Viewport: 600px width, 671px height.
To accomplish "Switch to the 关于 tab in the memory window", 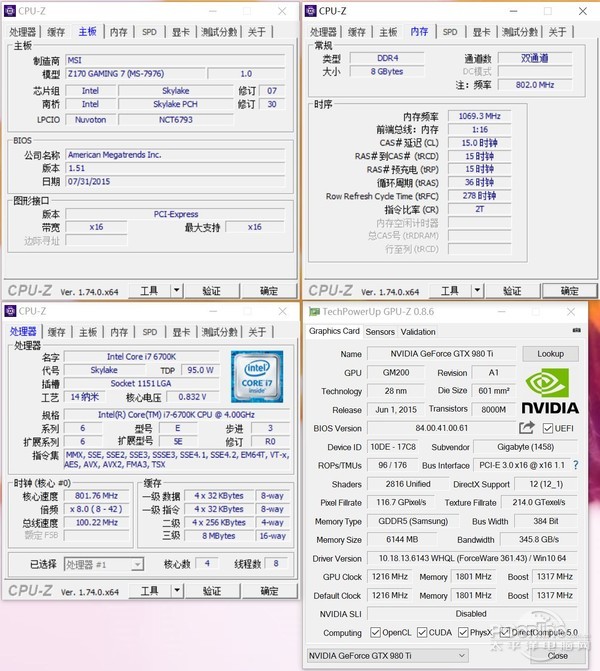I will pos(558,32).
